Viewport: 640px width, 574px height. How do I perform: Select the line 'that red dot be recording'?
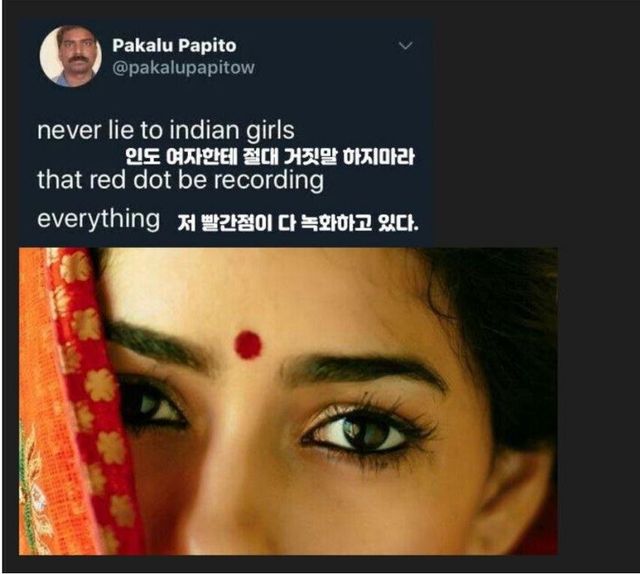(180, 180)
